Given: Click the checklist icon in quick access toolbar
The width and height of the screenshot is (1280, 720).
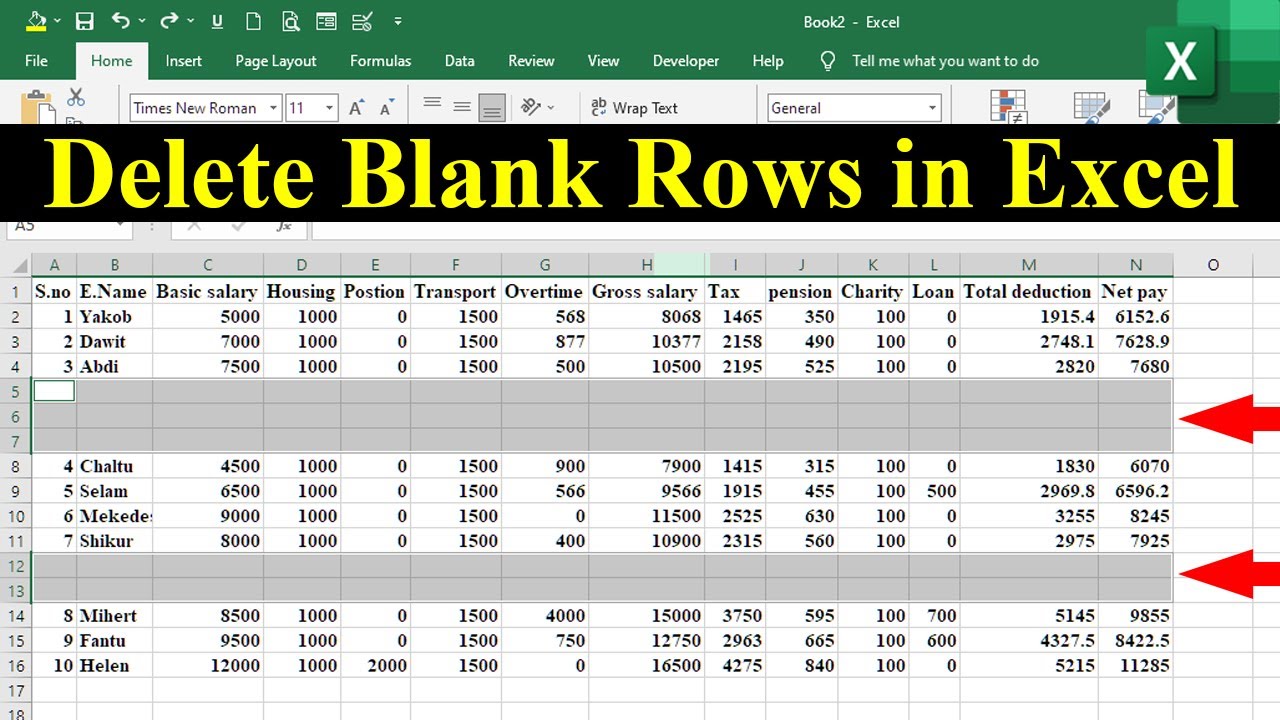Looking at the screenshot, I should pos(363,21).
